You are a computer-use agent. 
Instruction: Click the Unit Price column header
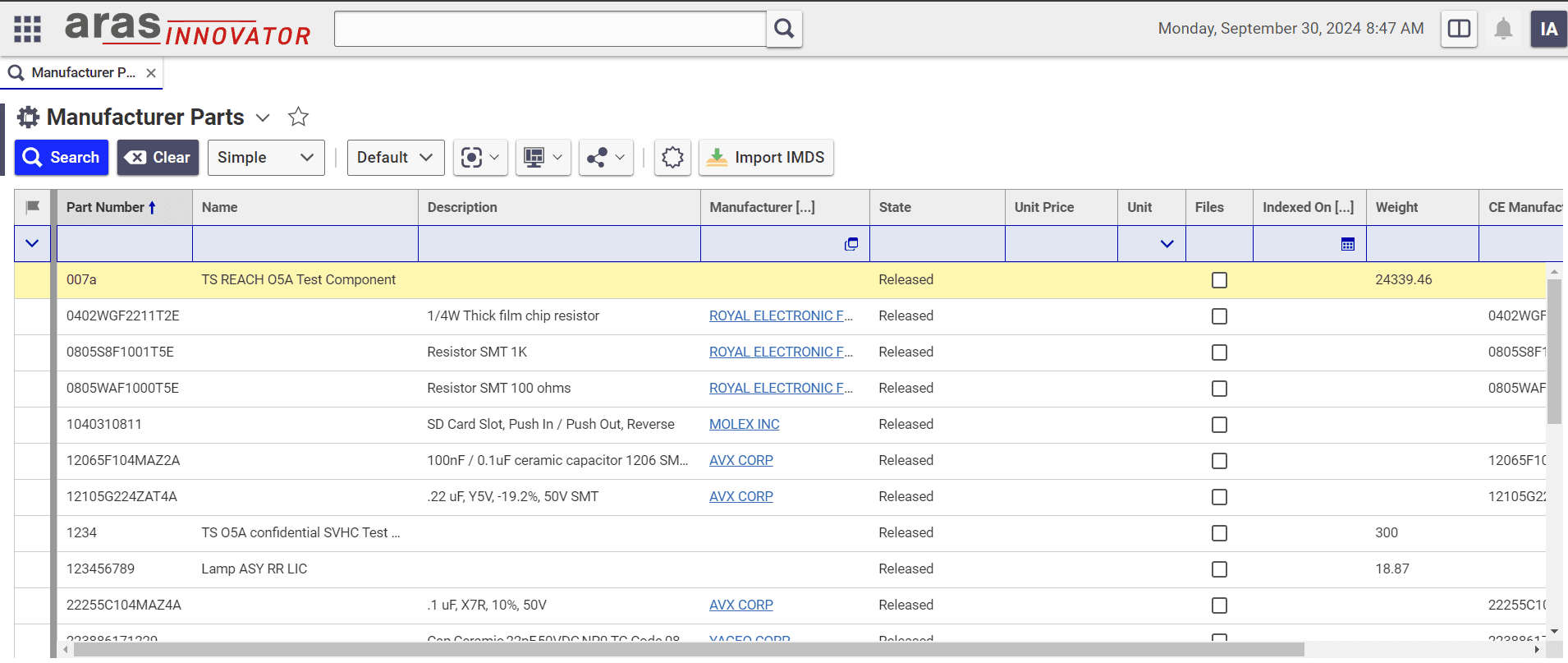click(1061, 207)
